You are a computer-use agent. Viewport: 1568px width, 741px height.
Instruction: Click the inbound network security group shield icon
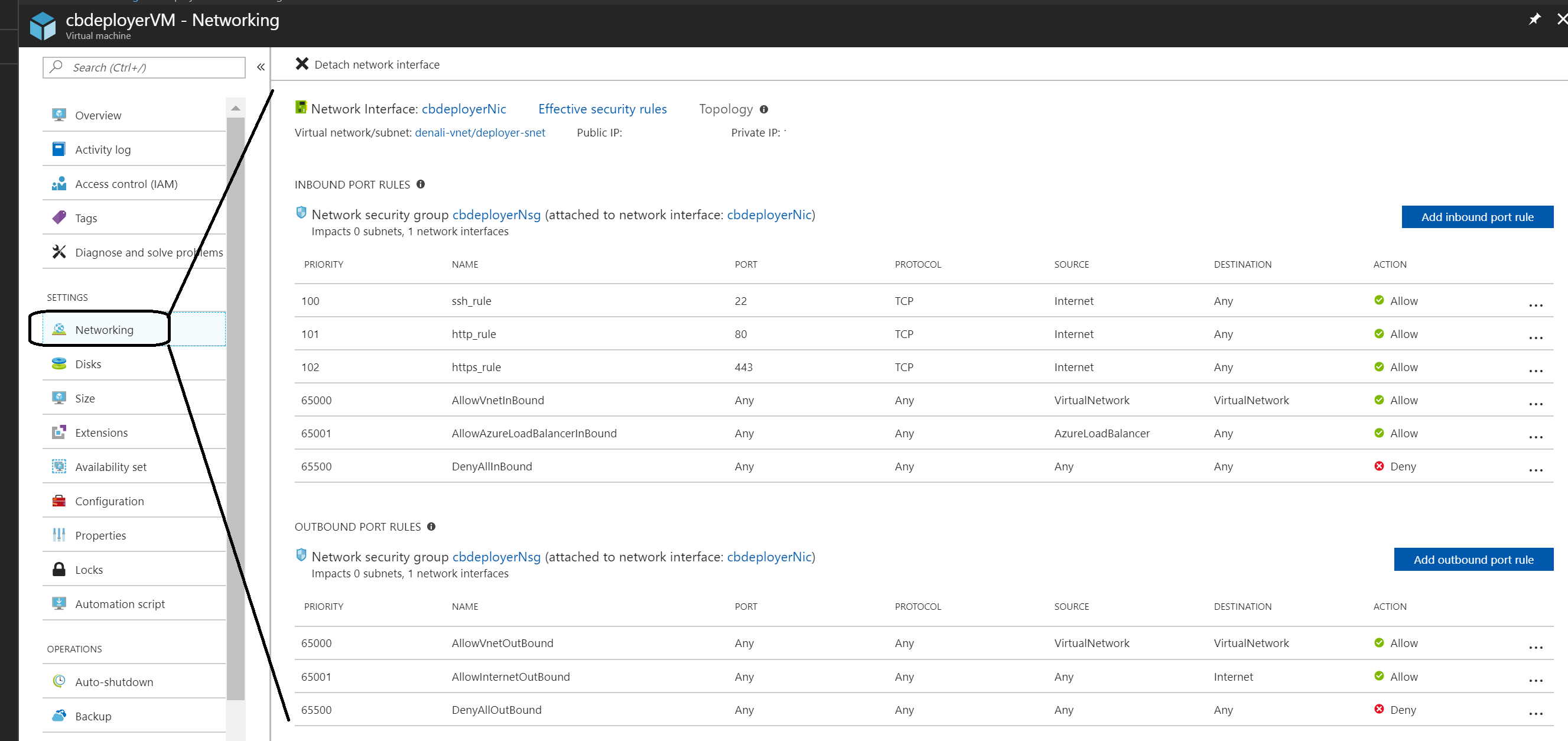(301, 213)
